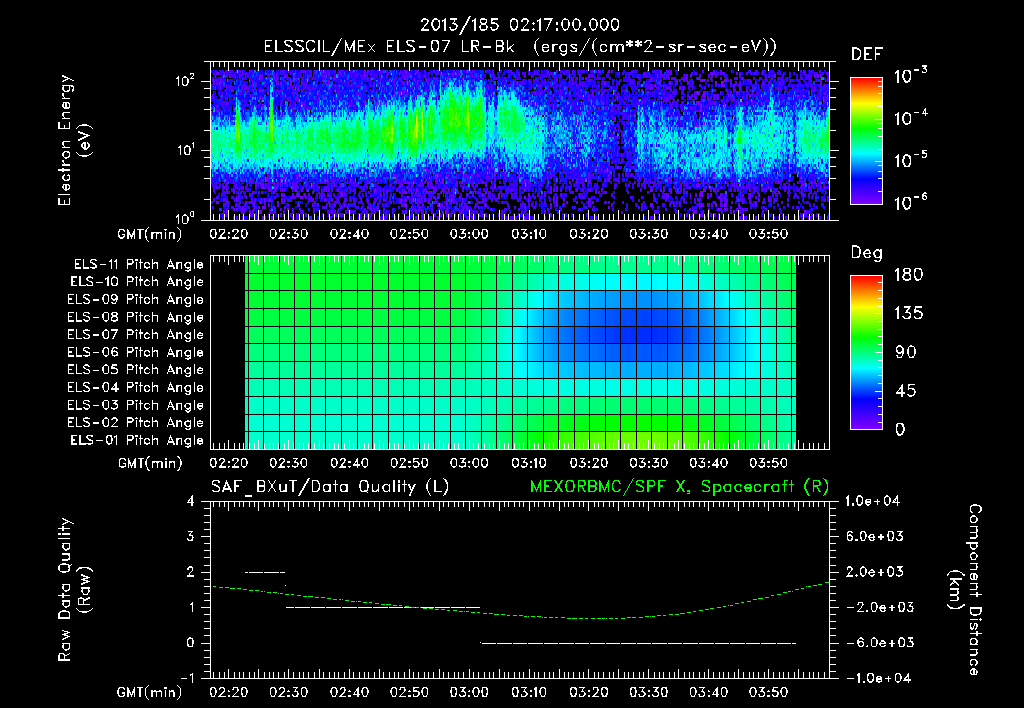Click 02:20 tick on spectrogram time axis

229,234
